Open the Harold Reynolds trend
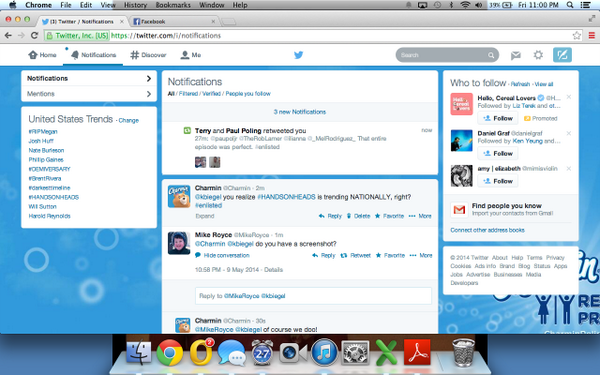Viewport: 600px width, 375px height. [49, 216]
